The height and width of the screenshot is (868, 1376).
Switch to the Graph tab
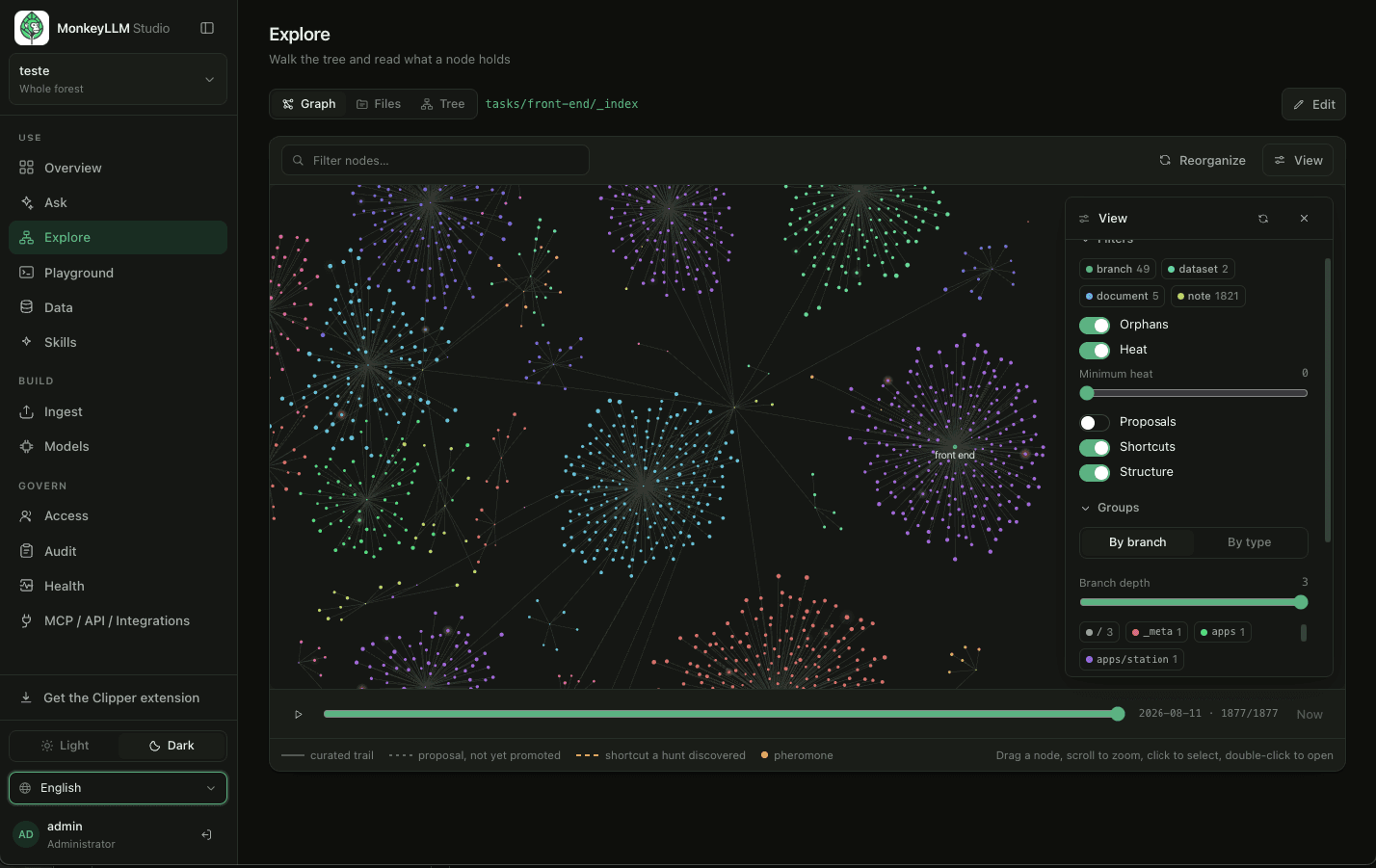coord(309,104)
